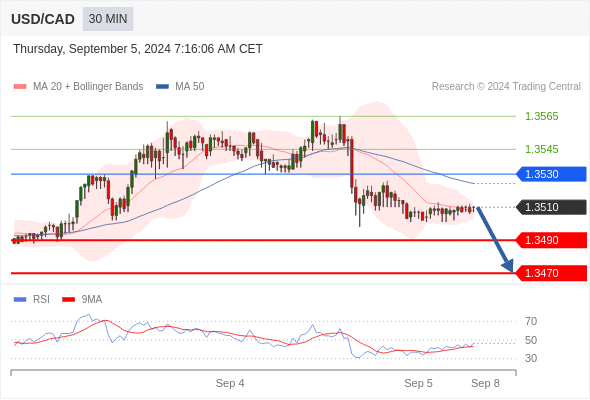Click the 9MA legend label
590x400 pixels.
pyautogui.click(x=92, y=300)
